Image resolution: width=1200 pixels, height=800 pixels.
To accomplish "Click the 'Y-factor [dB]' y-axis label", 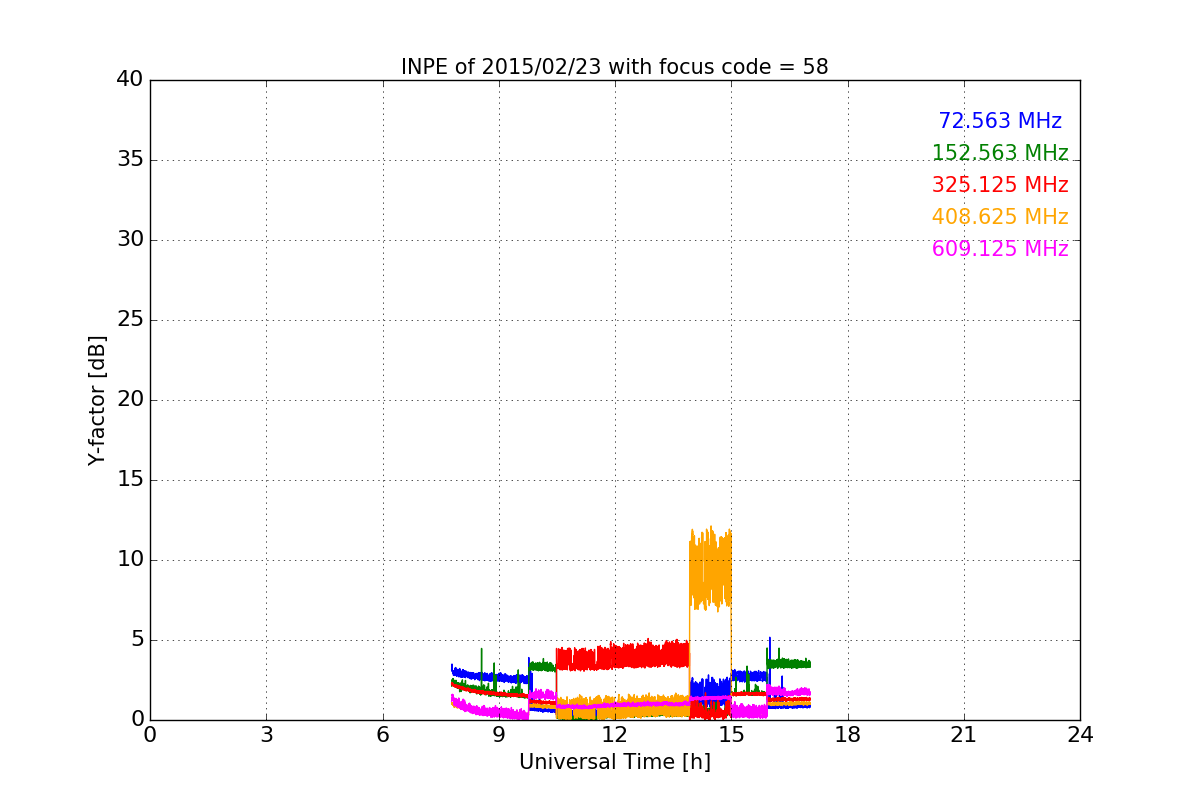I will click(97, 400).
